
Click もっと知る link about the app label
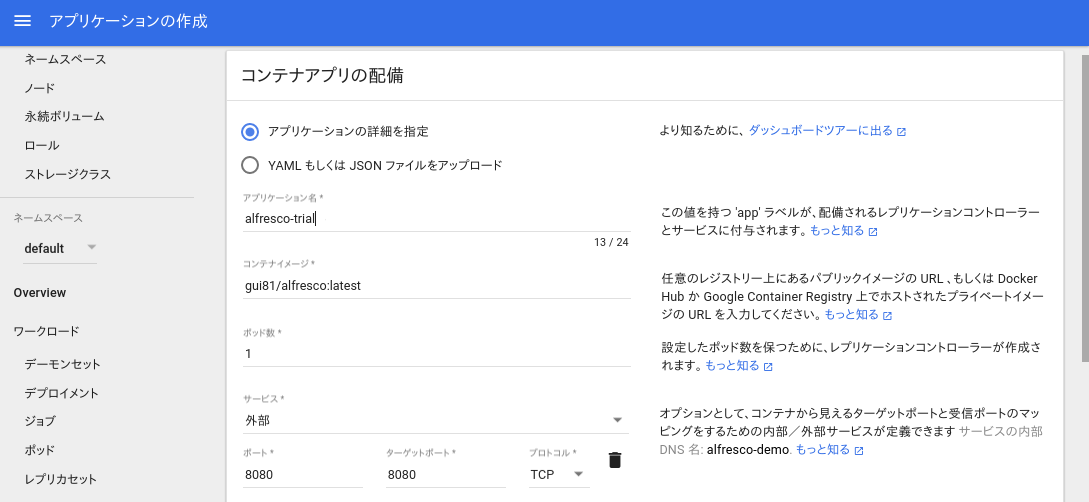click(837, 231)
